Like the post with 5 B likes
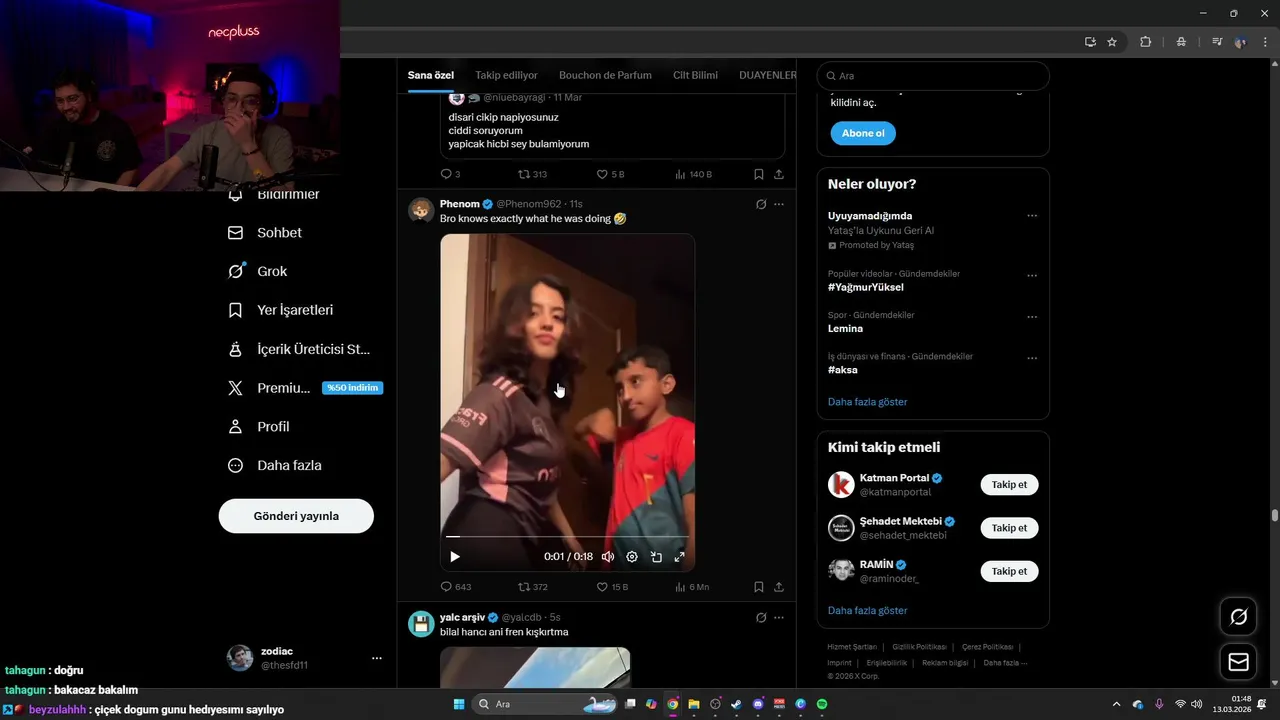This screenshot has width=1280, height=720. (610, 174)
